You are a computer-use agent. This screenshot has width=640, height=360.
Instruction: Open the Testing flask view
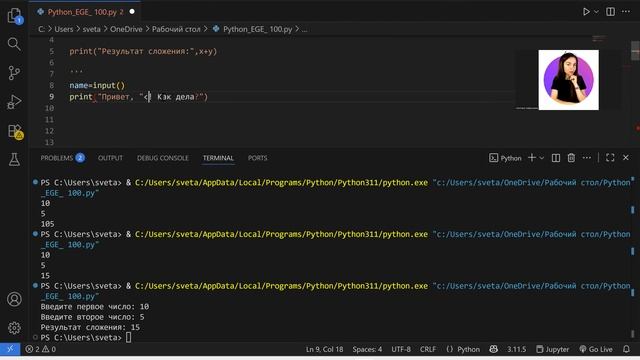(14, 160)
